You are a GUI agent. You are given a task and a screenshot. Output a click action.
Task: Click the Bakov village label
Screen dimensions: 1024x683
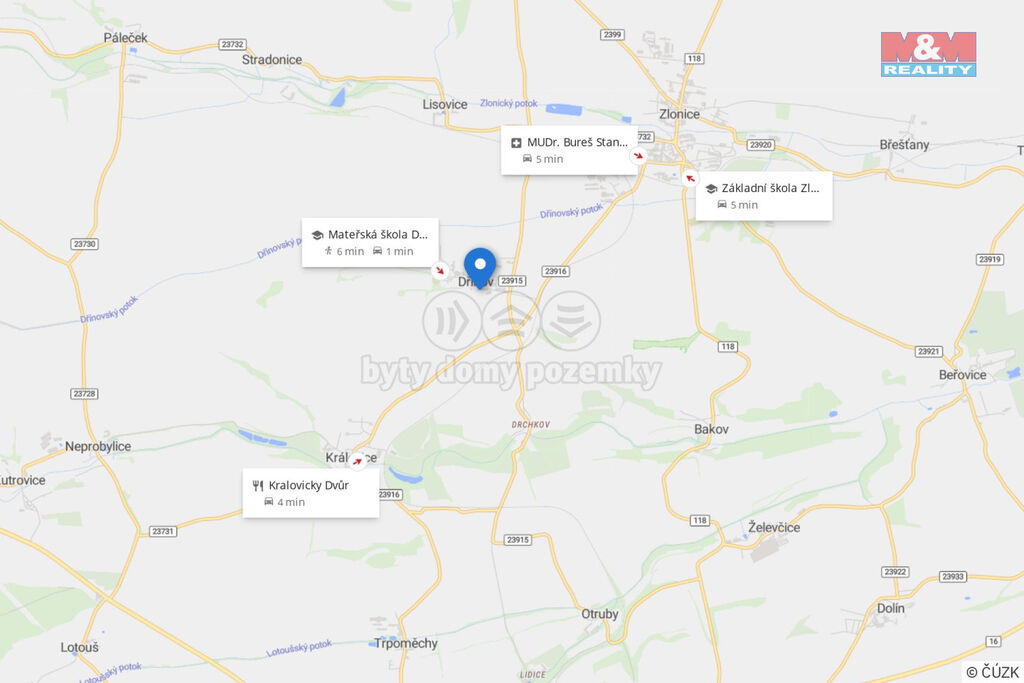pos(711,429)
